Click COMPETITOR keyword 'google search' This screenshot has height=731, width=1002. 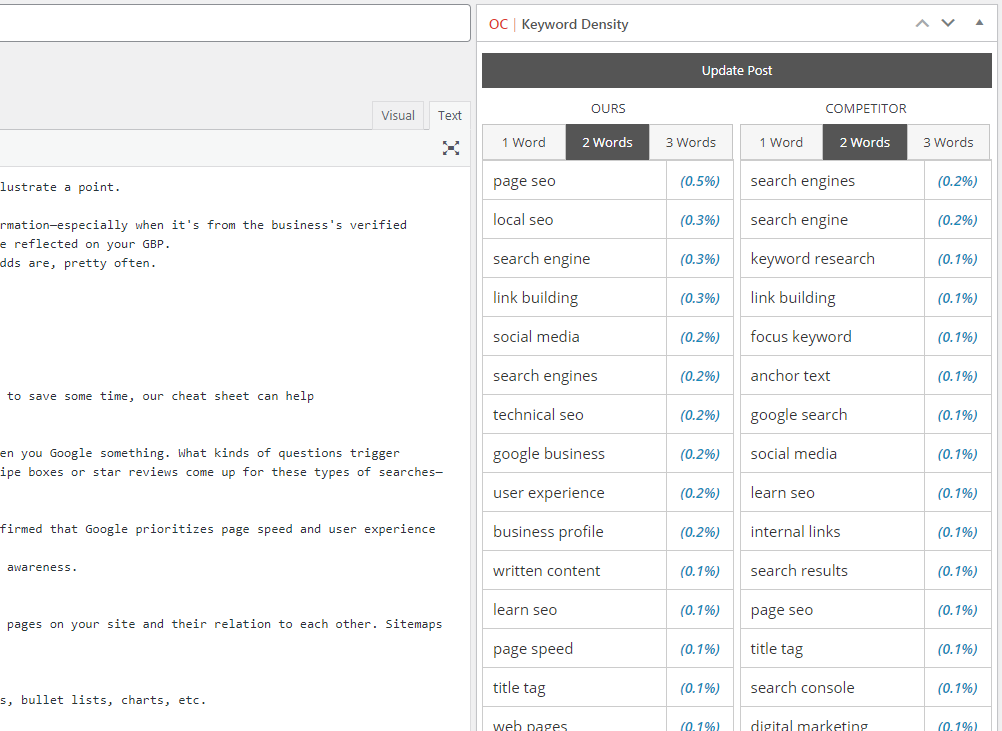point(798,415)
